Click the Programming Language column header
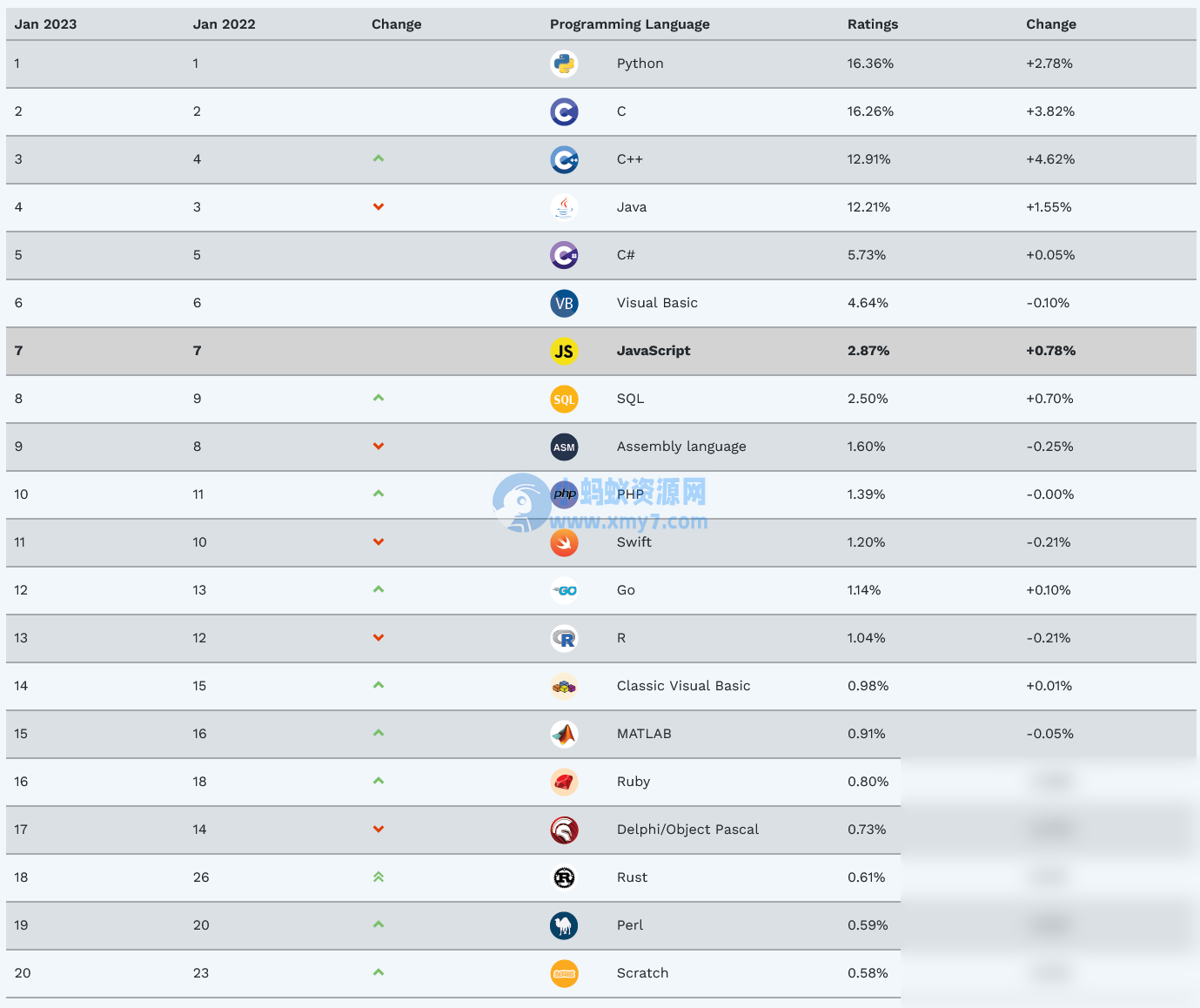This screenshot has height=1008, width=1200. (x=629, y=24)
